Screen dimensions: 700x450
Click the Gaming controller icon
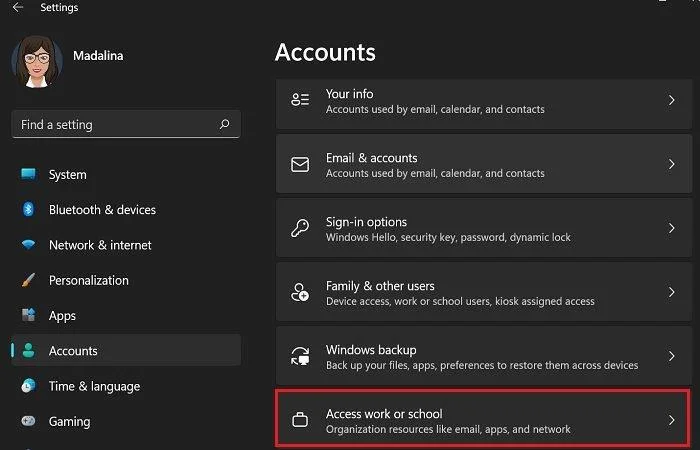pos(29,421)
